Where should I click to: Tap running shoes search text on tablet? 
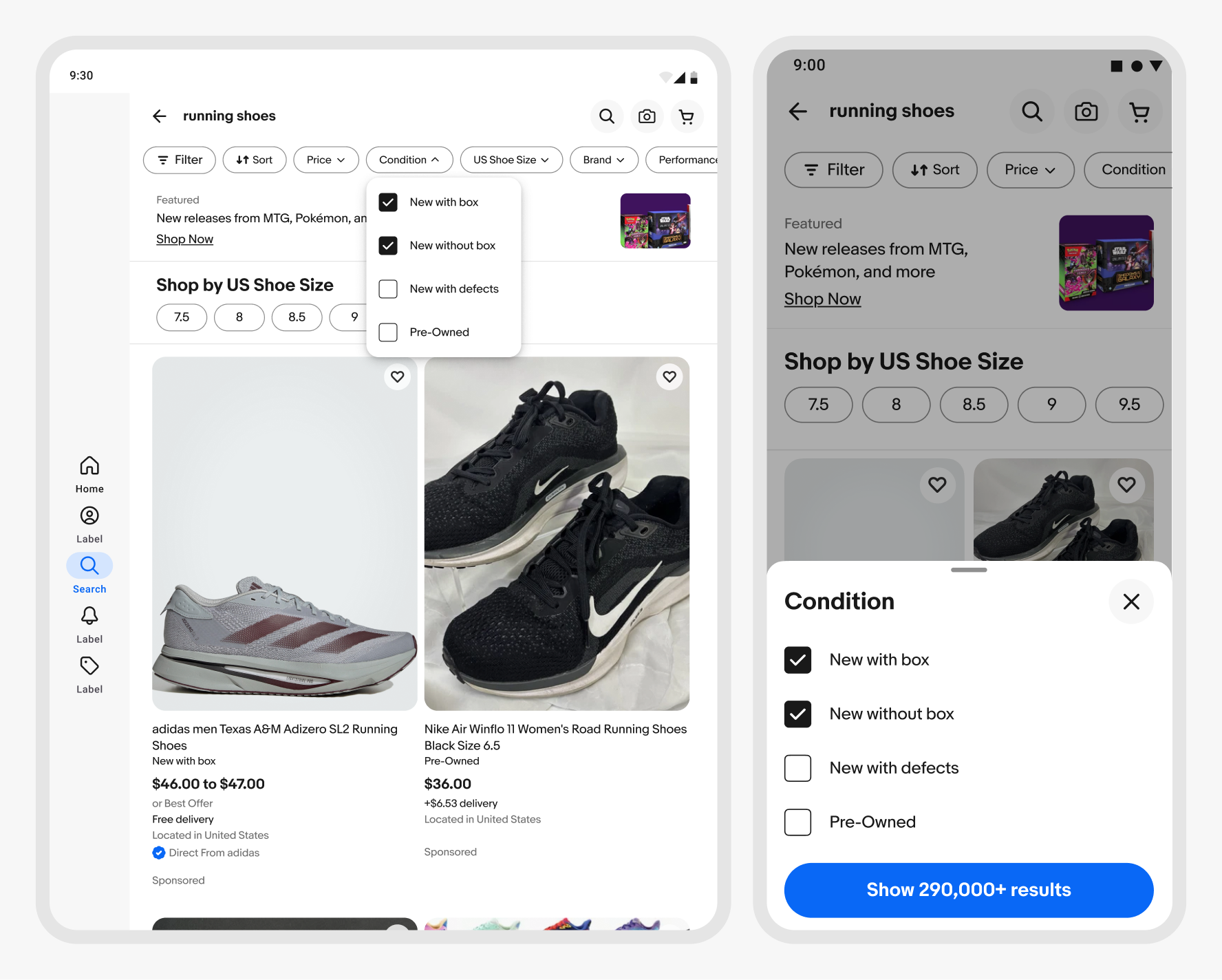(x=229, y=116)
